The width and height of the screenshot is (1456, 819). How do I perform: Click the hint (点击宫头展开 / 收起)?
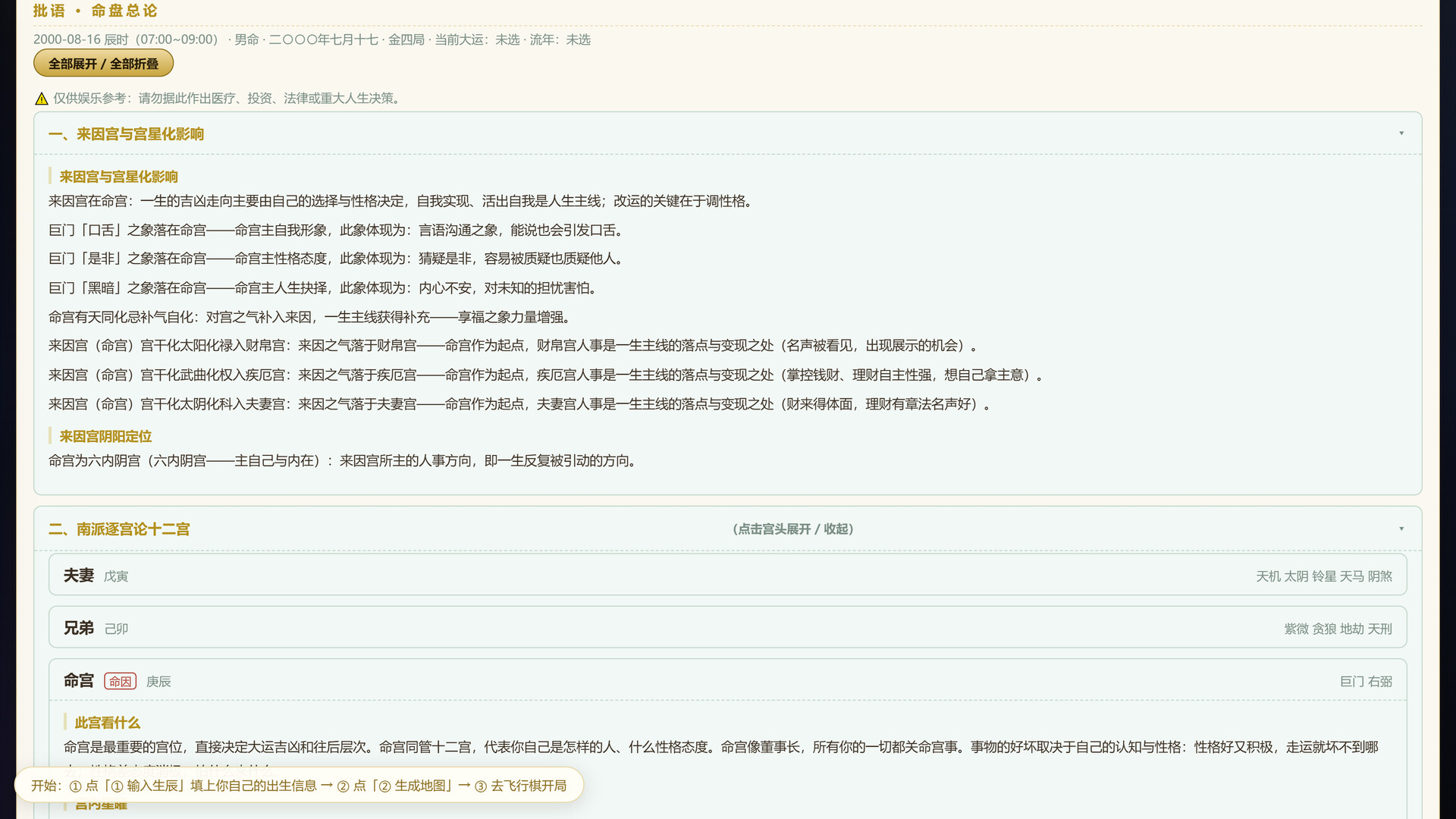pyautogui.click(x=793, y=529)
